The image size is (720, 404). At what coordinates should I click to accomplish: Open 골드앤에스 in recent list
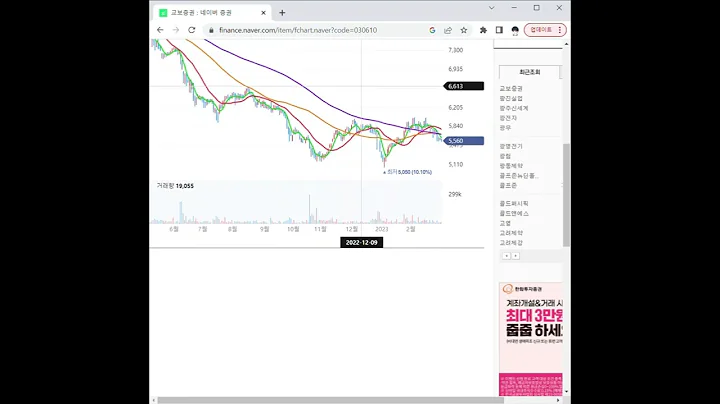tap(514, 213)
